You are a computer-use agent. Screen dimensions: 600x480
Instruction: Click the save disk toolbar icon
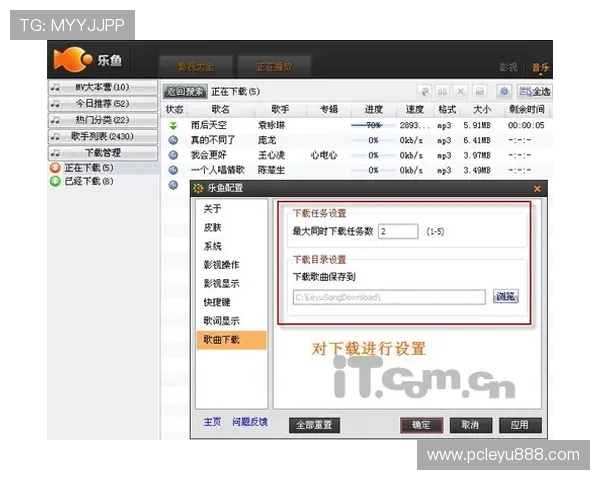pyautogui.click(x=479, y=91)
